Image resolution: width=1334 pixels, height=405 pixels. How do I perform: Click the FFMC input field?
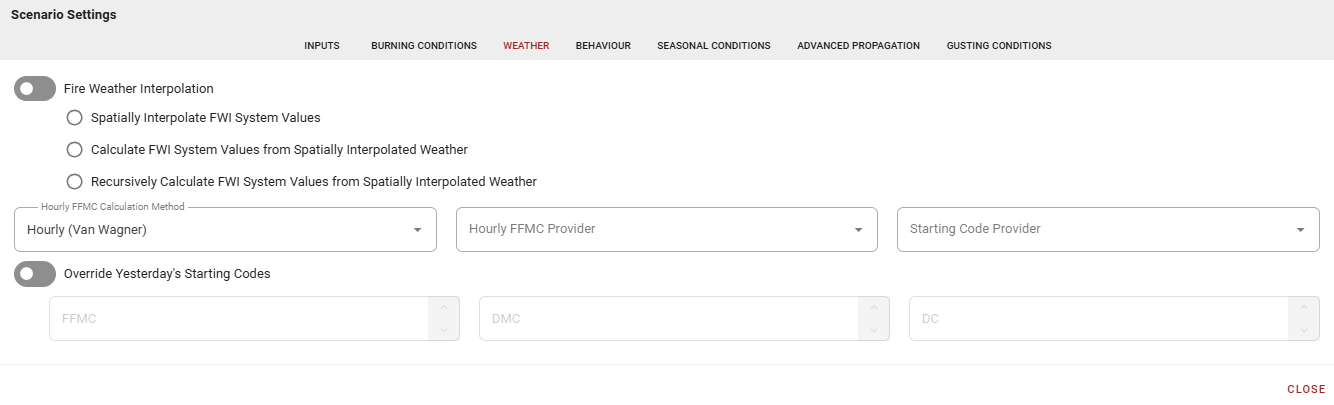(x=240, y=319)
